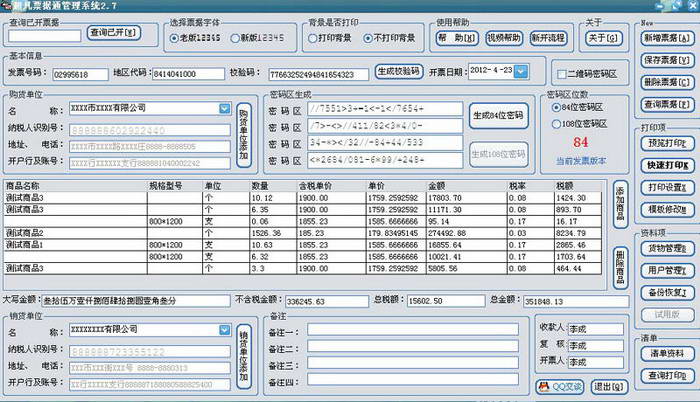Choose the 新版 invoice font option
The height and width of the screenshot is (402, 700).
point(235,38)
